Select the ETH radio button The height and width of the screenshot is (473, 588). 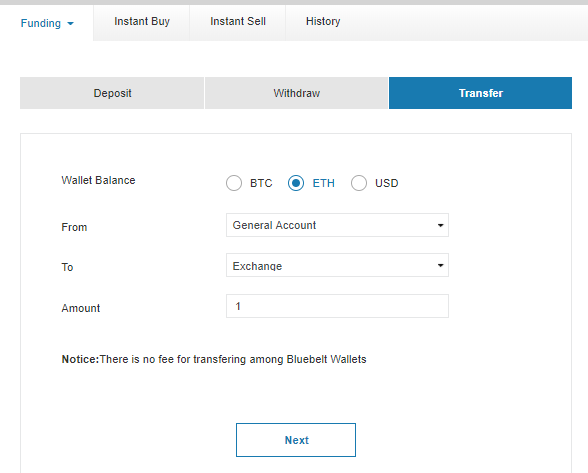[x=296, y=183]
